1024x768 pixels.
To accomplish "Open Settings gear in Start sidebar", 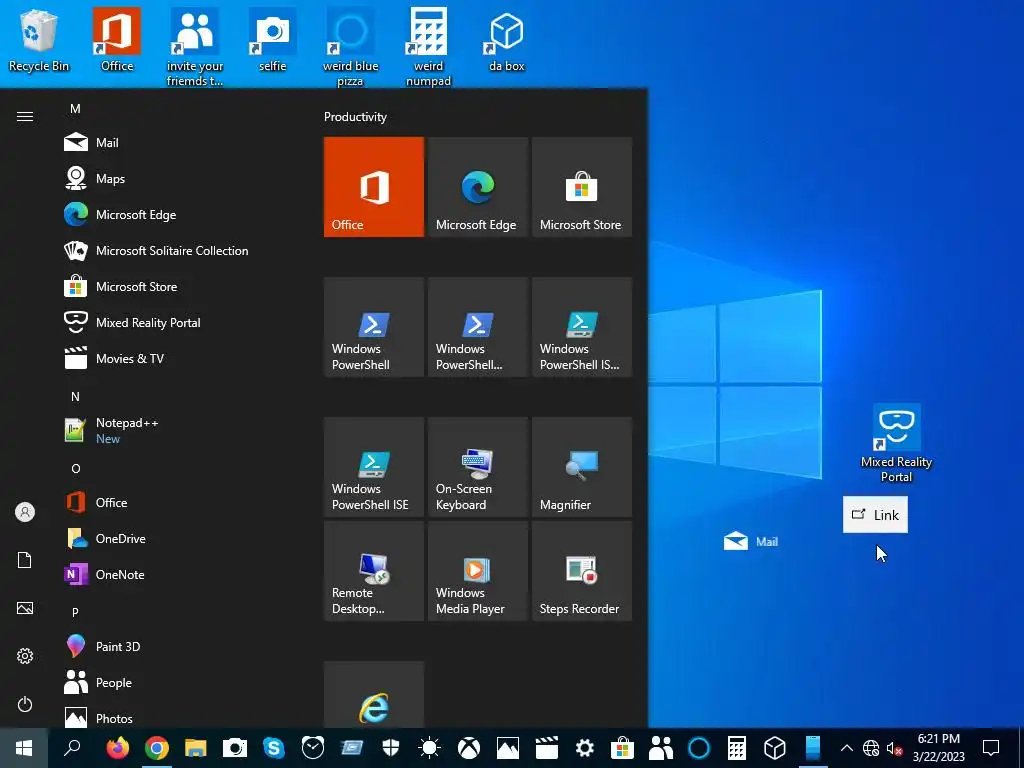I will coord(25,656).
